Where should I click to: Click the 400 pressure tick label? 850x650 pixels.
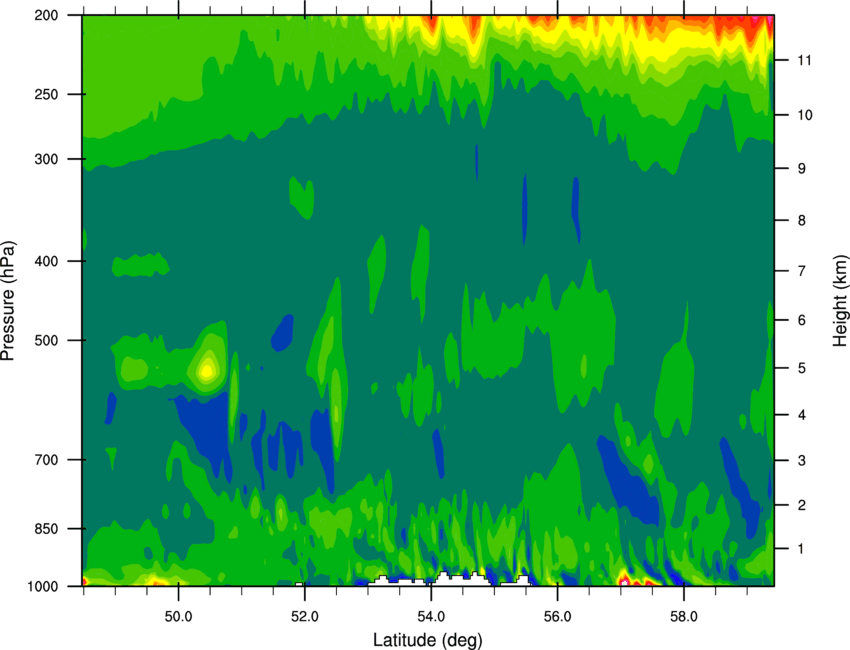pos(46,261)
